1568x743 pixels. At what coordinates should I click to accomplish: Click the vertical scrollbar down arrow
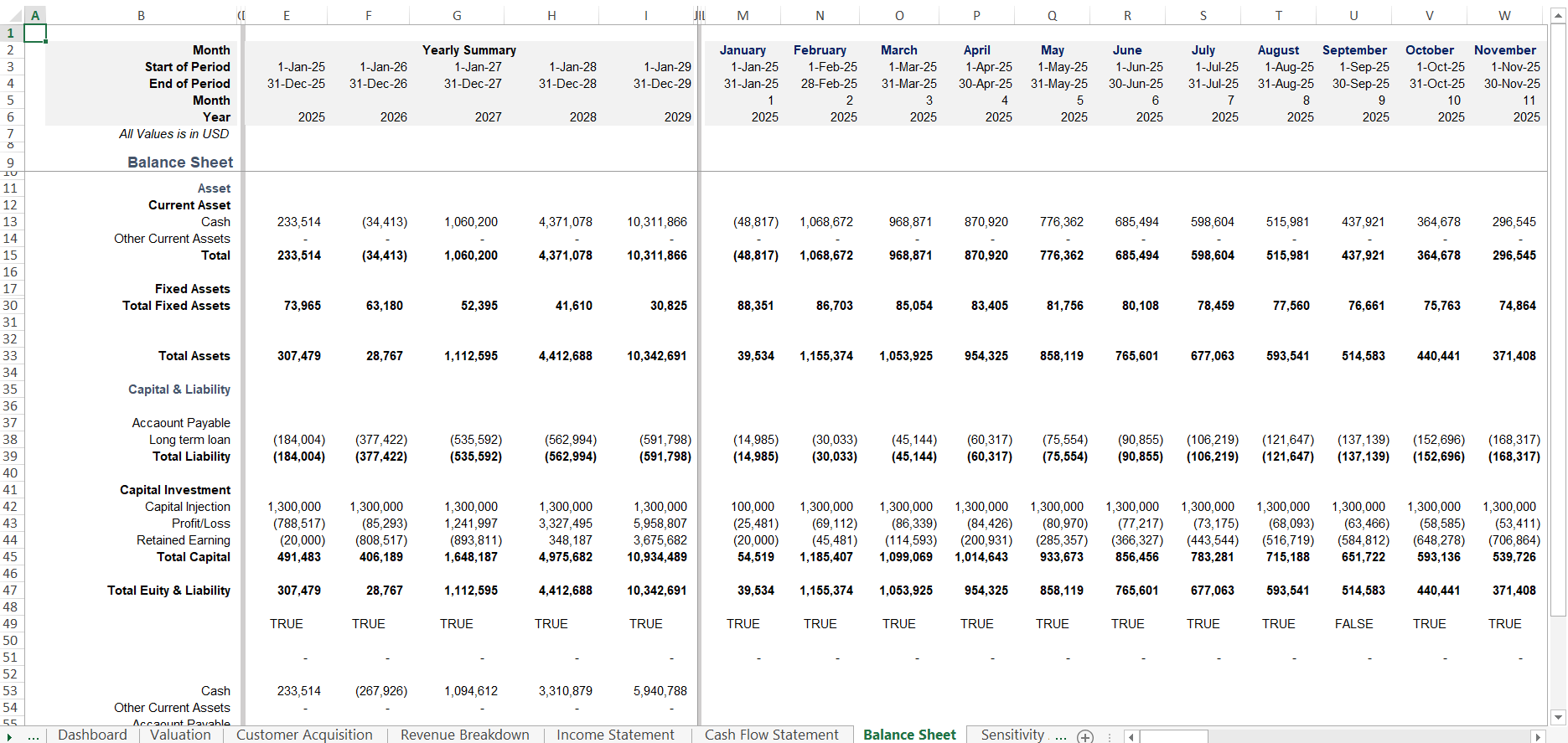pos(1558,717)
